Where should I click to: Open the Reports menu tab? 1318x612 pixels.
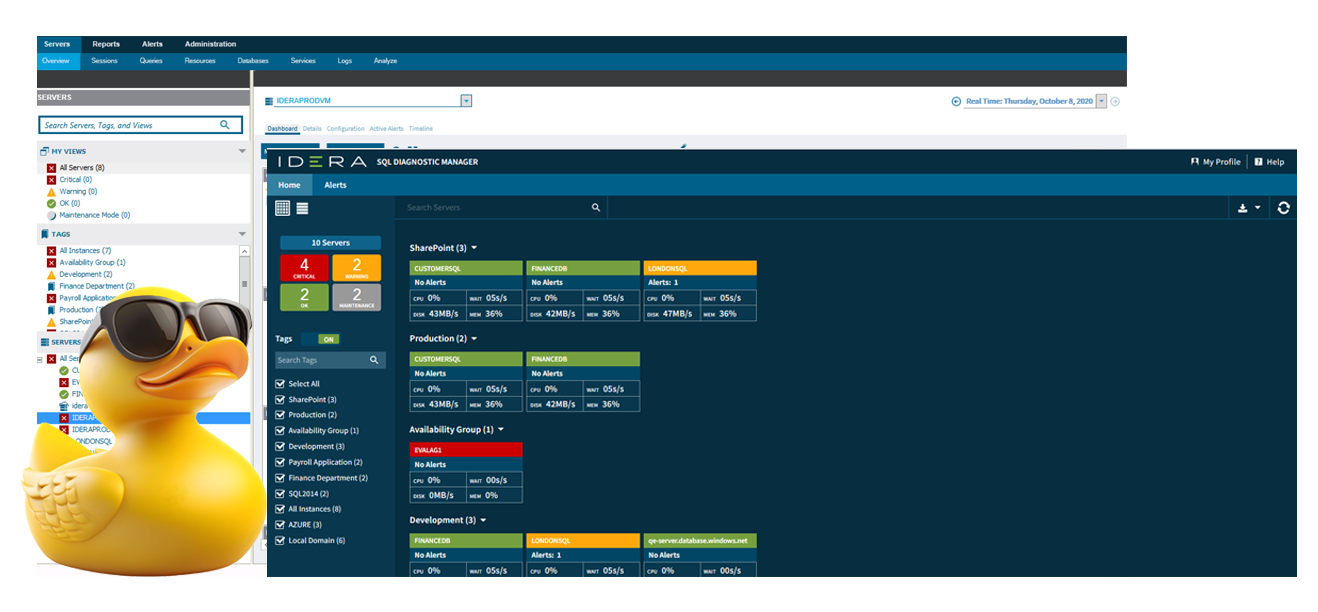pyautogui.click(x=106, y=44)
